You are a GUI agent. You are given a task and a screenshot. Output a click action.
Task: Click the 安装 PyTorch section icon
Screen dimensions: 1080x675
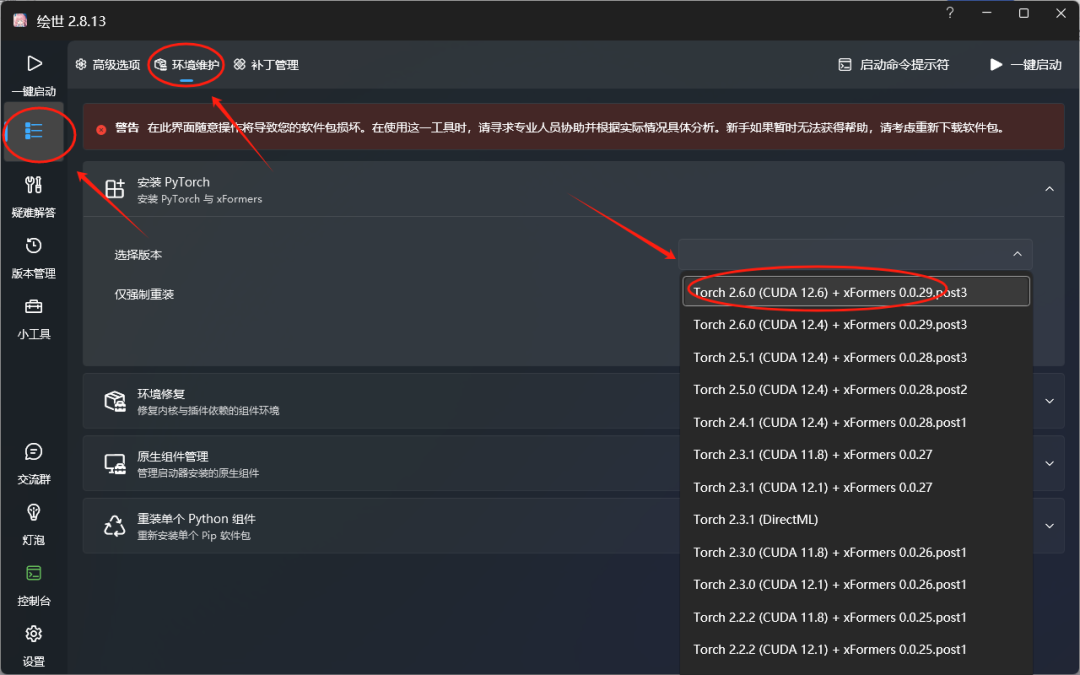(x=114, y=189)
